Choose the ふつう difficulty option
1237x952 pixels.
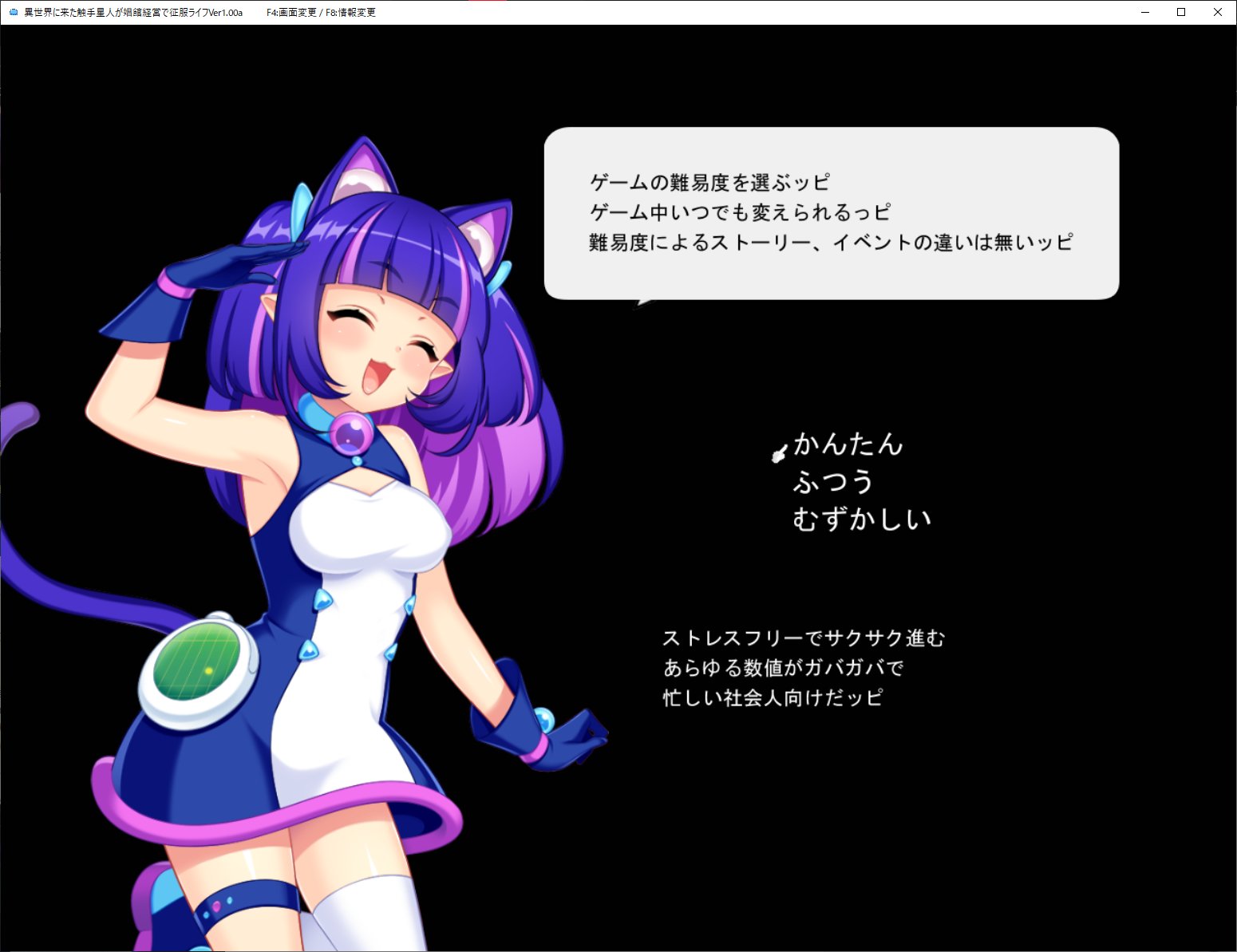coord(832,482)
